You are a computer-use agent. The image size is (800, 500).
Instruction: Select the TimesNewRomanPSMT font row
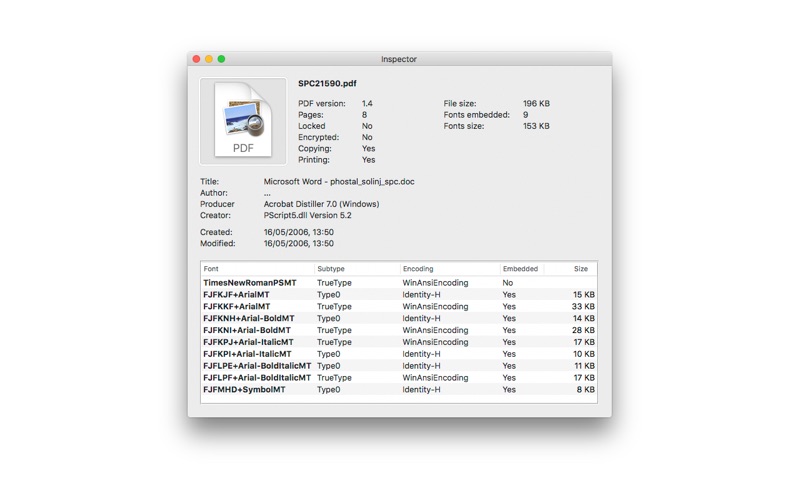click(x=399, y=283)
